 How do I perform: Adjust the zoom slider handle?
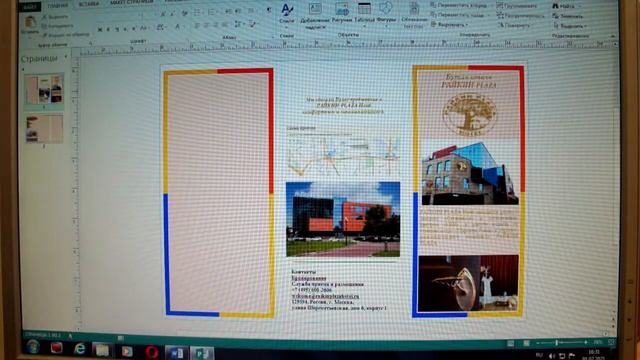(556, 342)
